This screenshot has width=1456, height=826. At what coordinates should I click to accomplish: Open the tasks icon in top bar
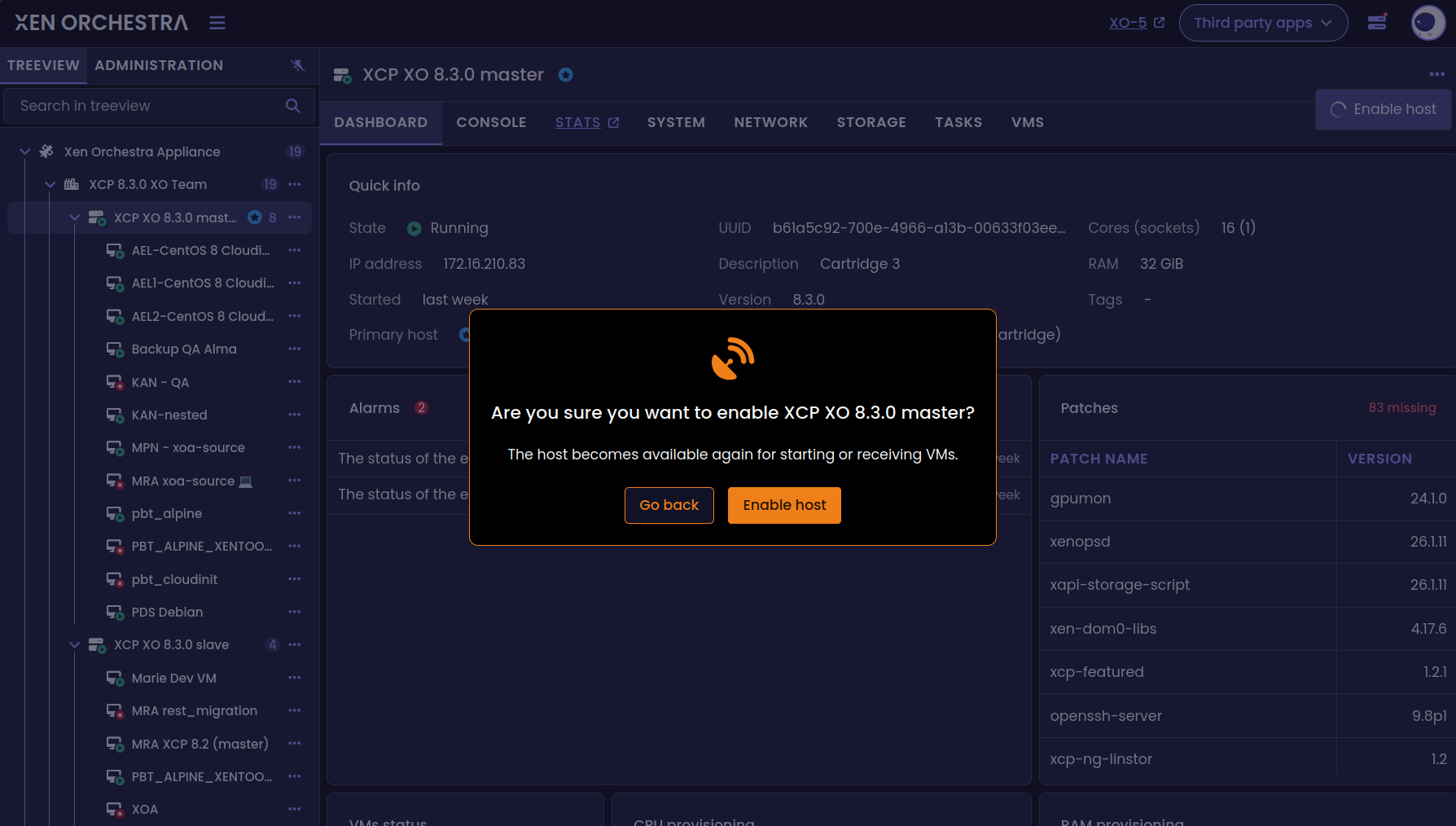tap(1378, 22)
